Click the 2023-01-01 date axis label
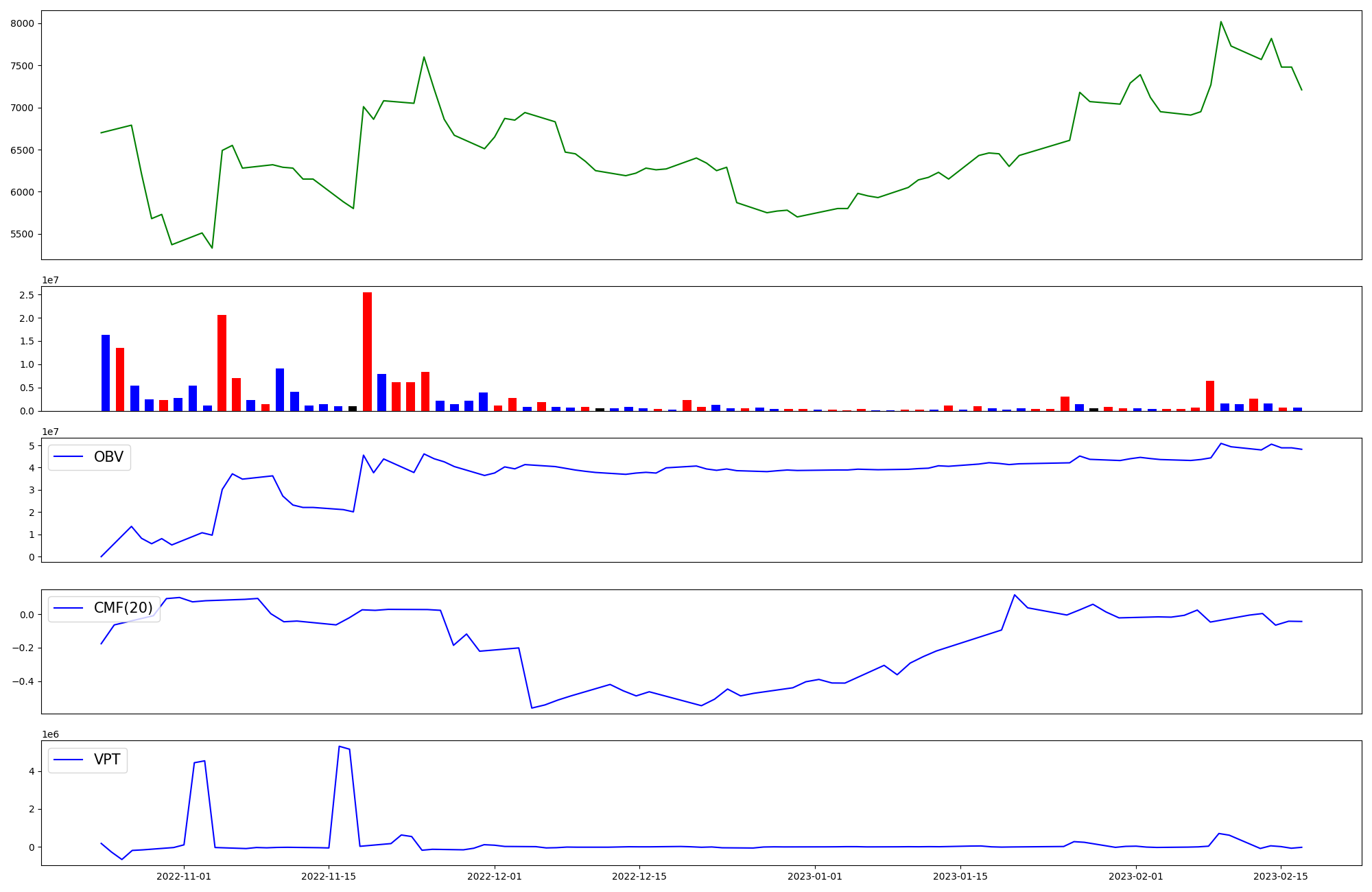The image size is (1372, 892). tap(815, 876)
